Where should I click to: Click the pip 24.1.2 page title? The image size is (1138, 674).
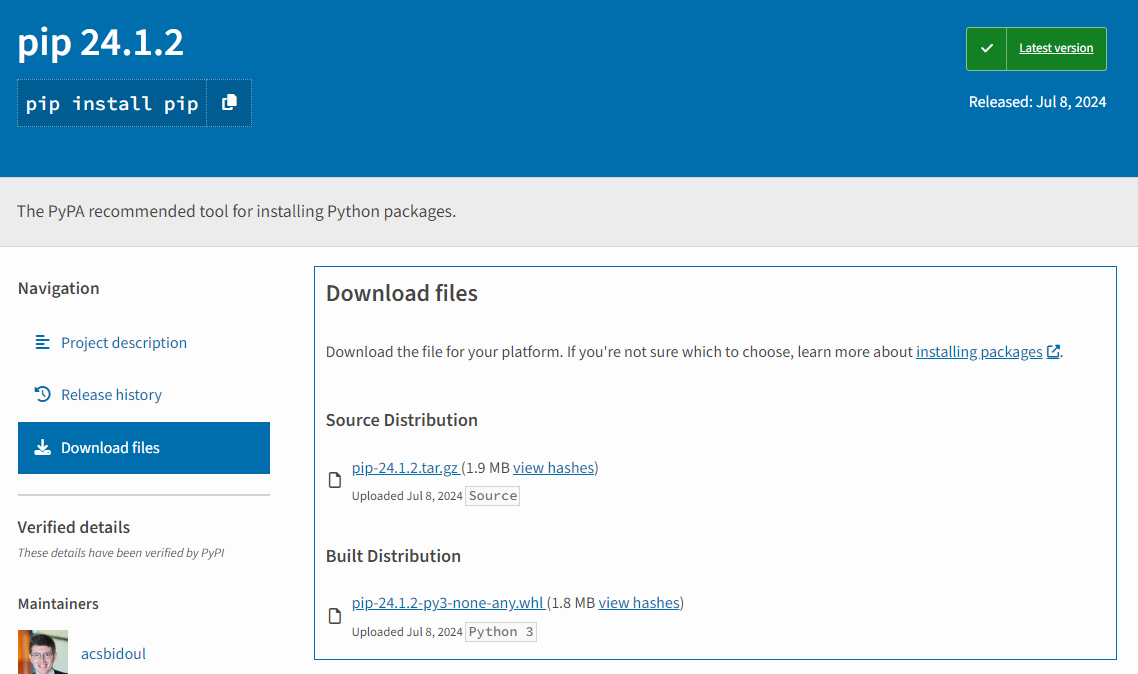tap(100, 42)
